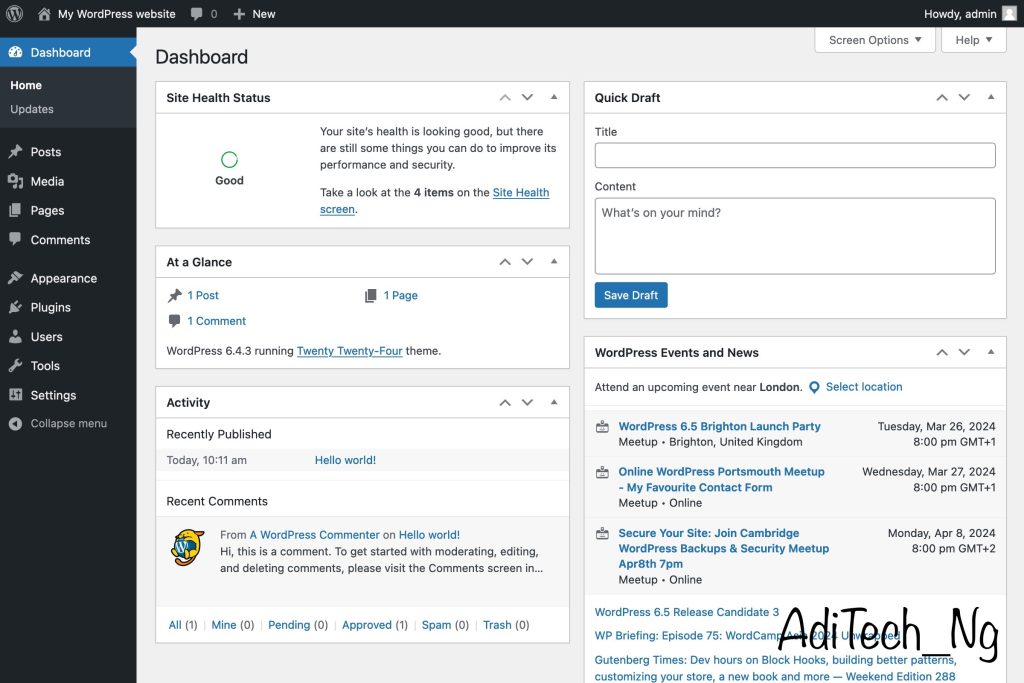The width and height of the screenshot is (1024, 683).
Task: Filter comments by Spam (0)
Action: click(x=445, y=625)
